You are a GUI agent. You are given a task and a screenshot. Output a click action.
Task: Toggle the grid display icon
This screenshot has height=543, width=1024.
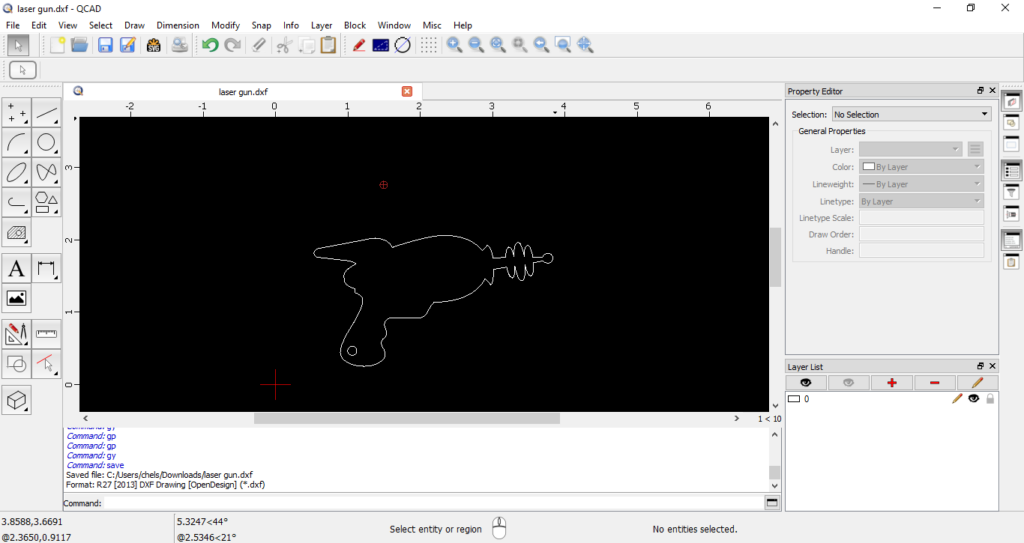click(428, 45)
